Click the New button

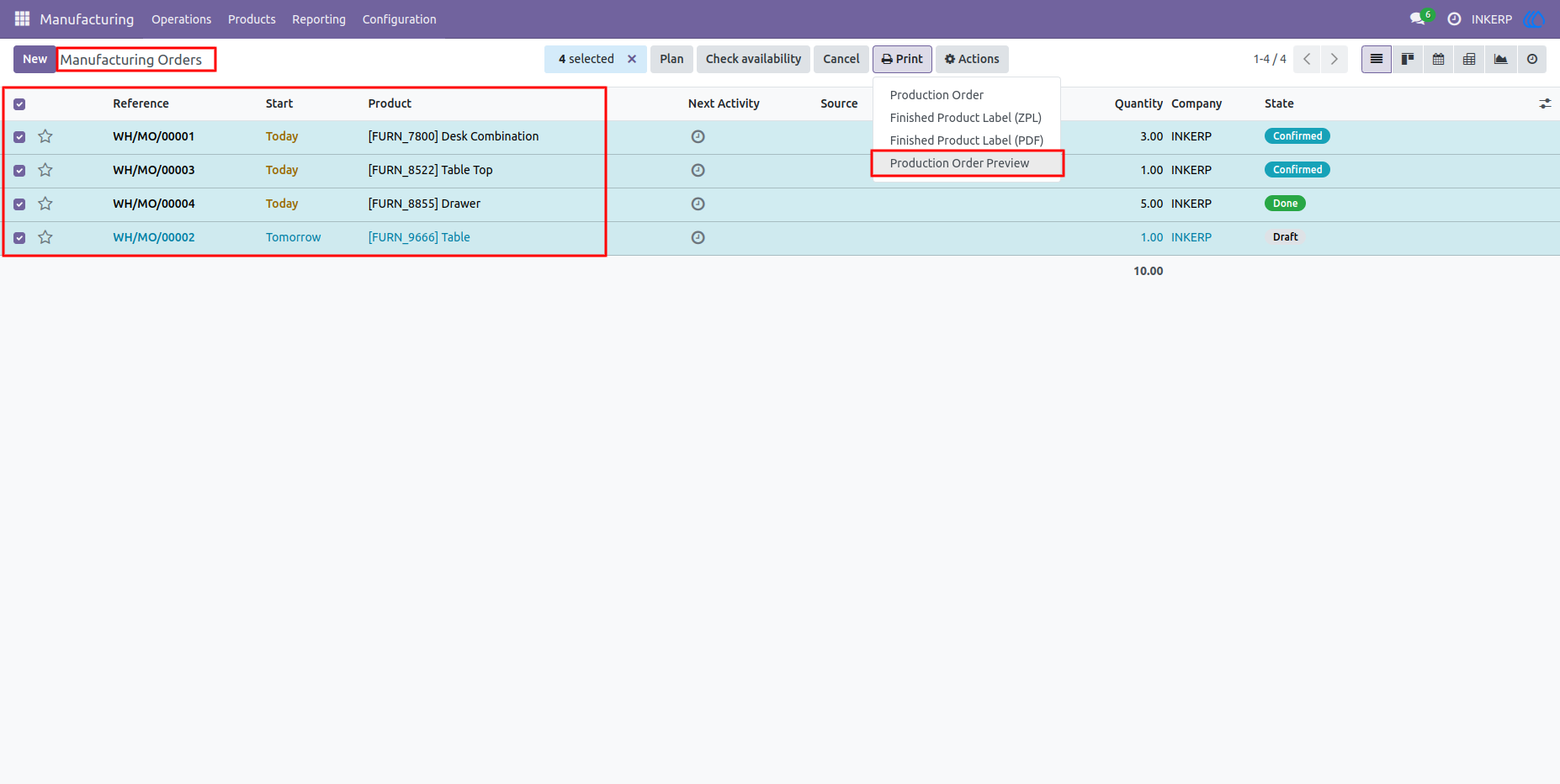click(34, 59)
